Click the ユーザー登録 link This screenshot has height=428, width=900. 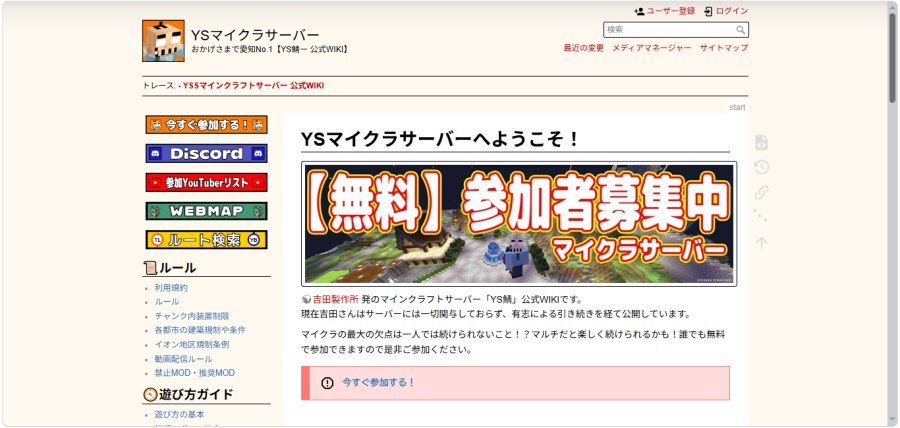[x=670, y=11]
